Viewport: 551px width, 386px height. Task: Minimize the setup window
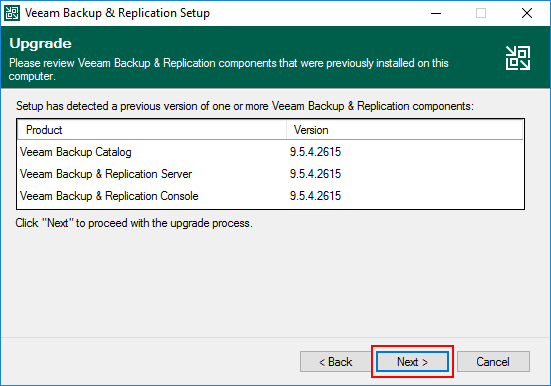tap(436, 13)
